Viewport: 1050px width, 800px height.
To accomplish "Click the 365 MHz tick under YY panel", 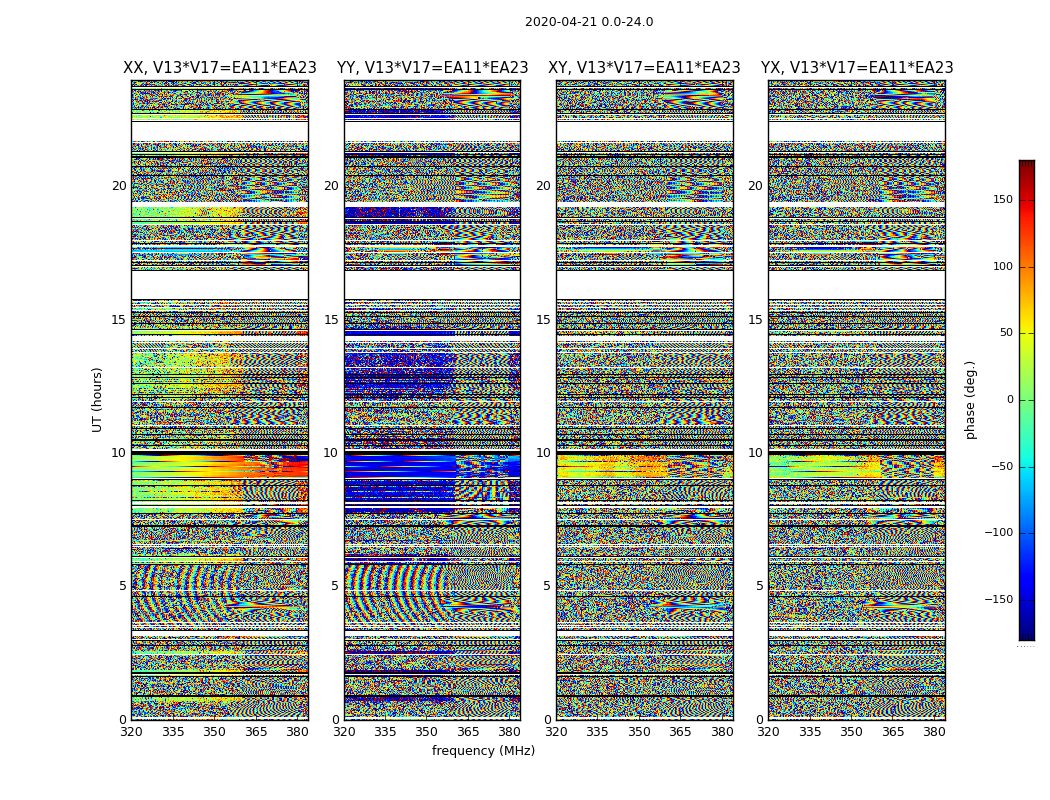I will (x=468, y=732).
